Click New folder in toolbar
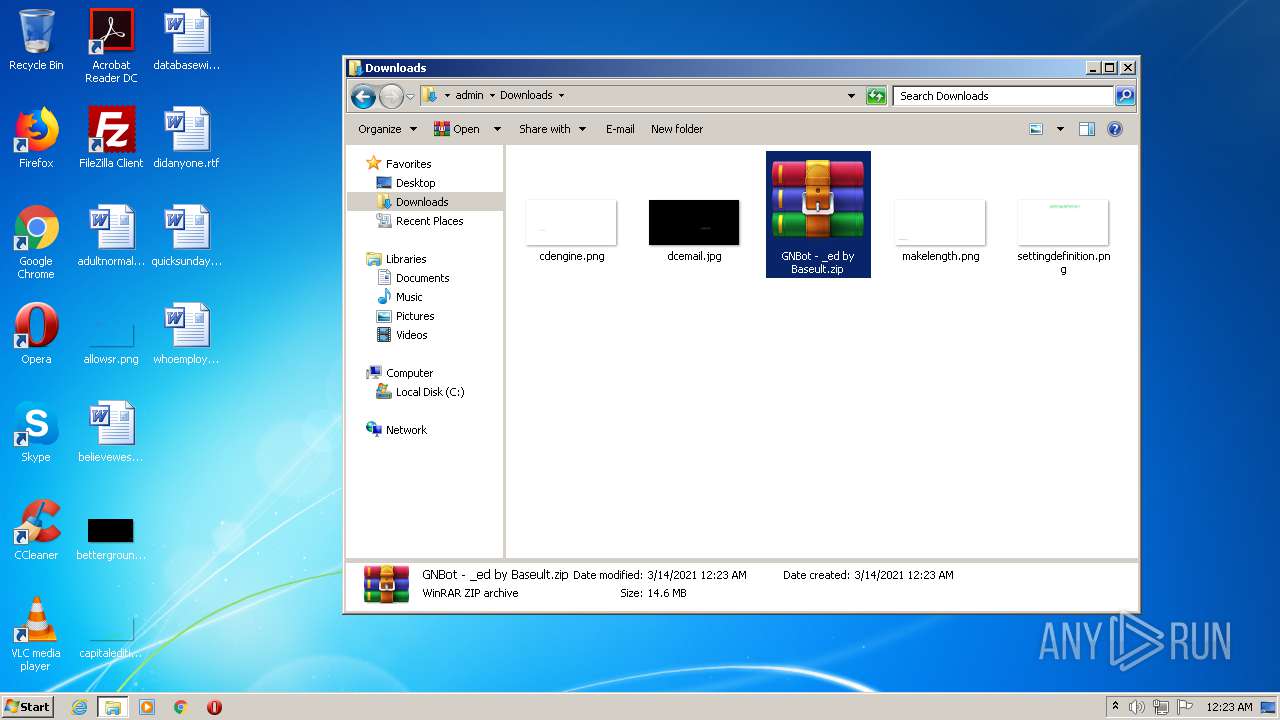Image resolution: width=1280 pixels, height=720 pixels. (x=677, y=129)
